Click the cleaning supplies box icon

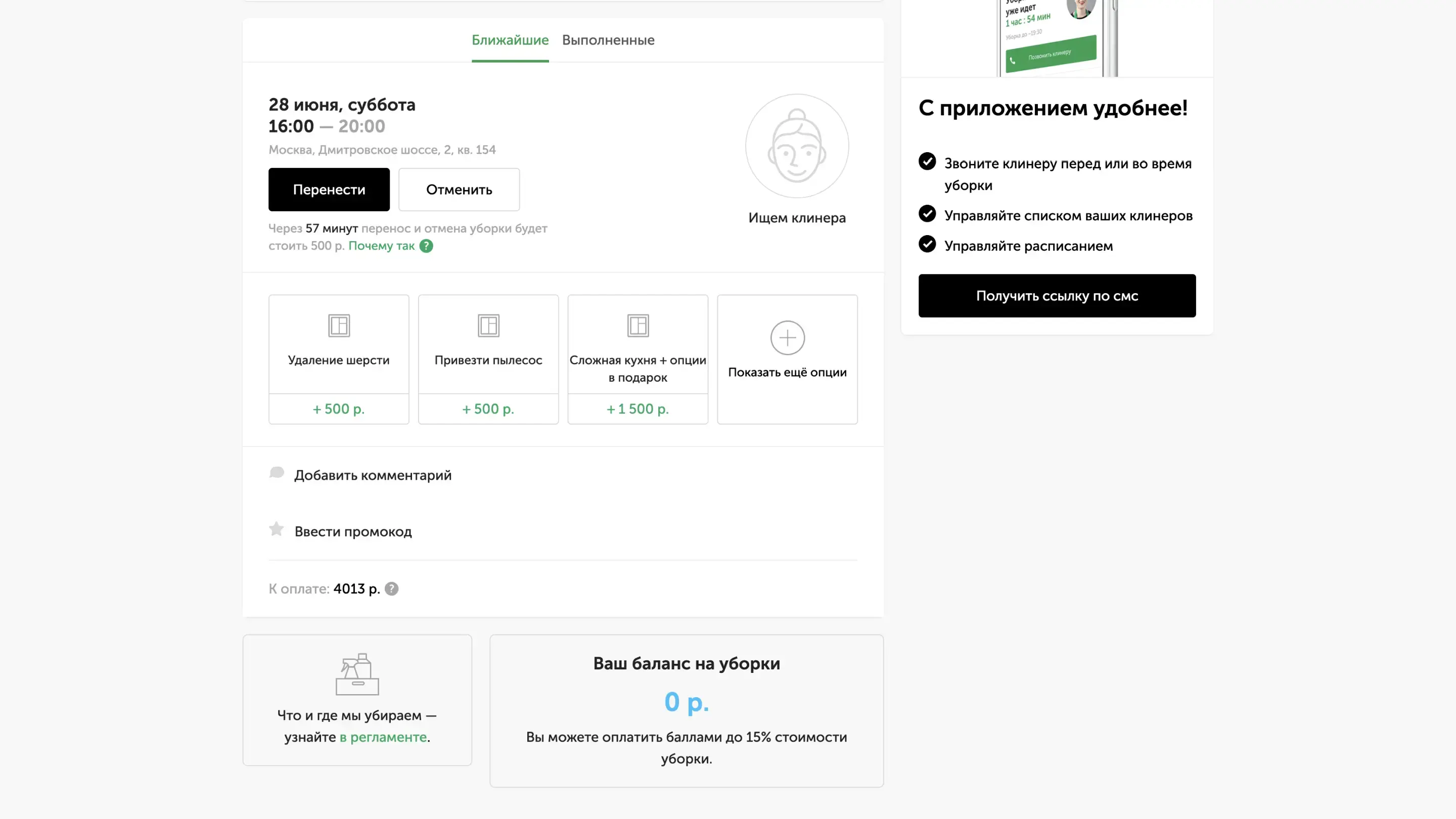coord(357,674)
